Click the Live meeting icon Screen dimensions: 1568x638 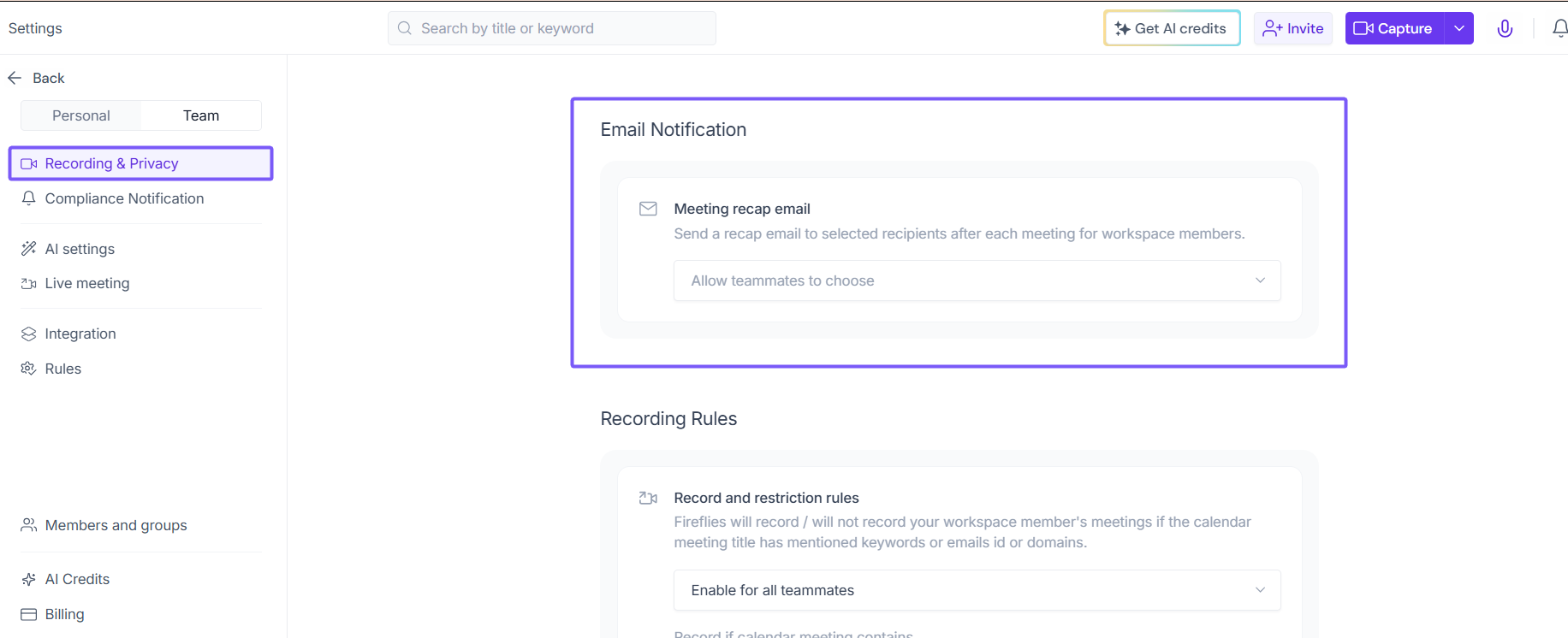coord(28,283)
